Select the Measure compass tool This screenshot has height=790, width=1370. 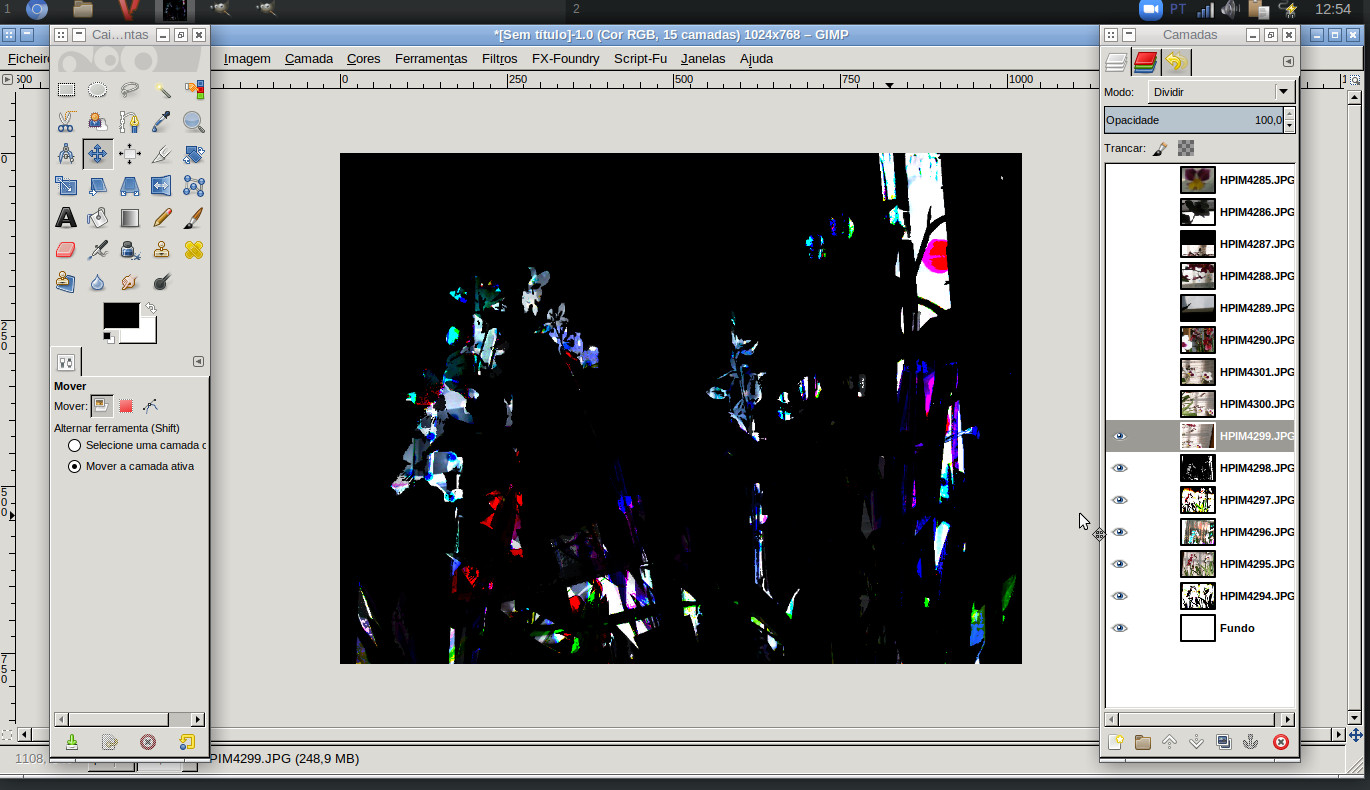(x=66, y=154)
